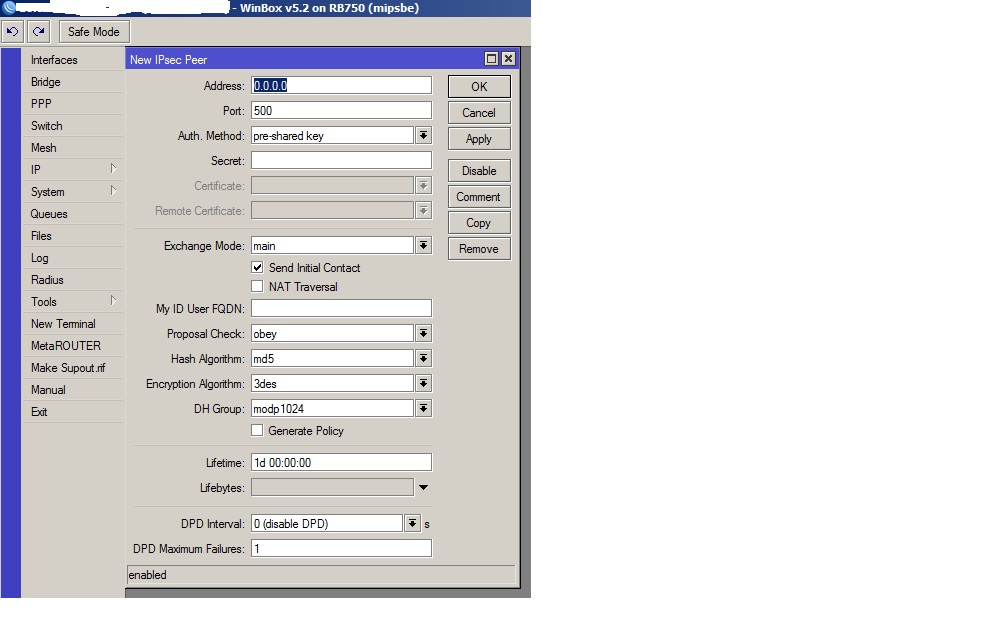Click the Comment button

click(x=479, y=197)
